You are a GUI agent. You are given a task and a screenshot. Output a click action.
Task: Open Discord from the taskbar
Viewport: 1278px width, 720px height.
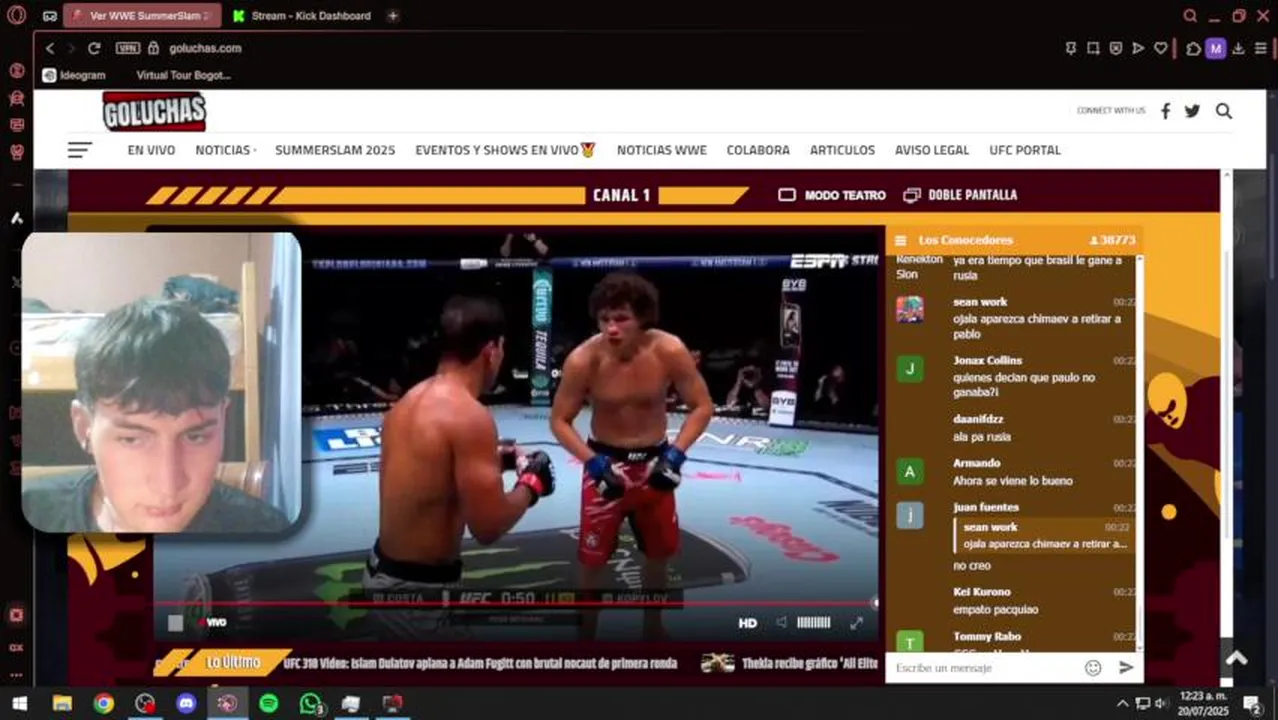(x=186, y=704)
